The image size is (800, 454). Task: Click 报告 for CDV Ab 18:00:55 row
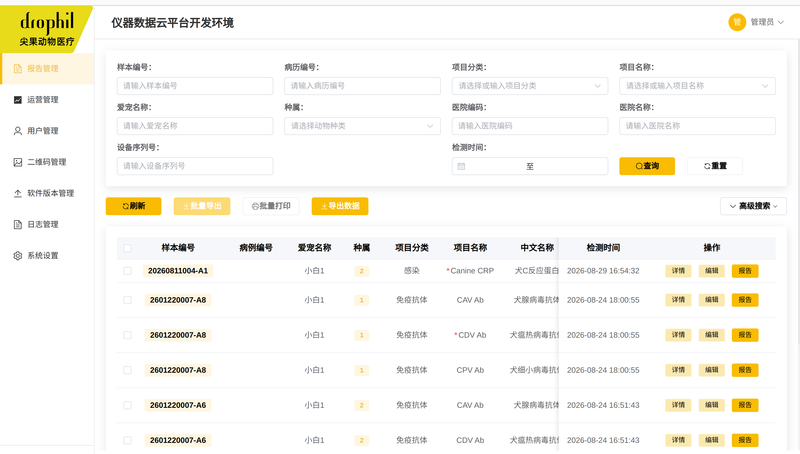pyautogui.click(x=745, y=335)
